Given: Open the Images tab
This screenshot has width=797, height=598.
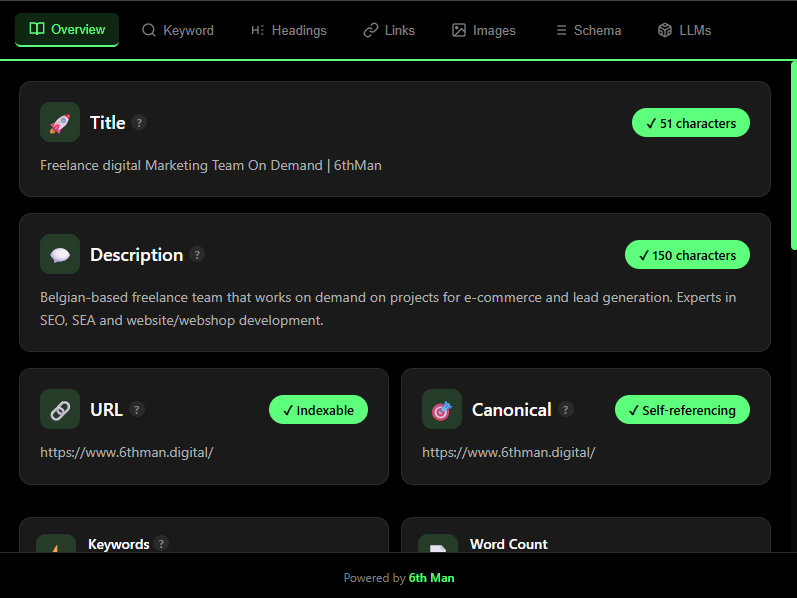Looking at the screenshot, I should 484,30.
